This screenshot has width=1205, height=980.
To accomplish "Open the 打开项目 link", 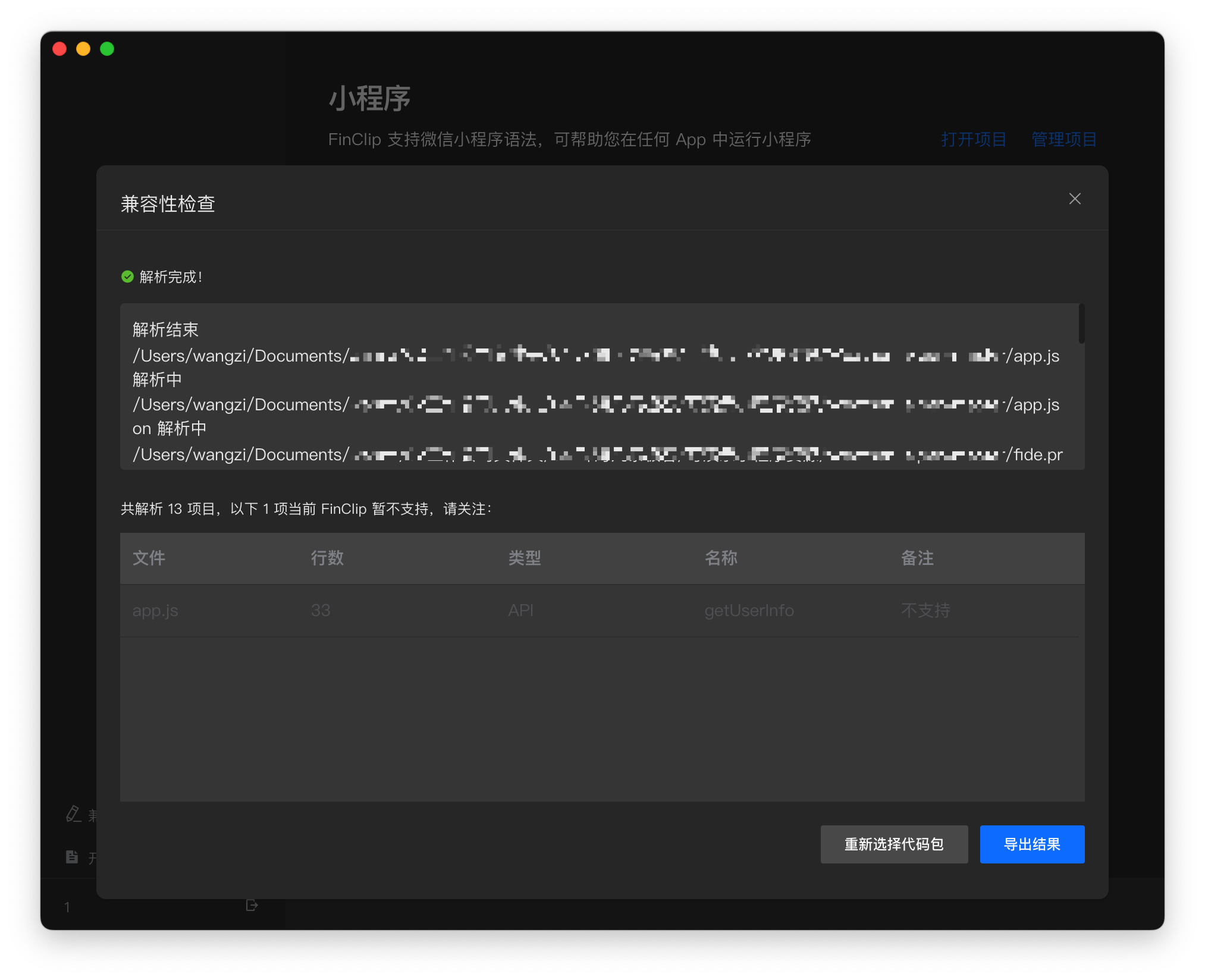I will click(x=974, y=139).
